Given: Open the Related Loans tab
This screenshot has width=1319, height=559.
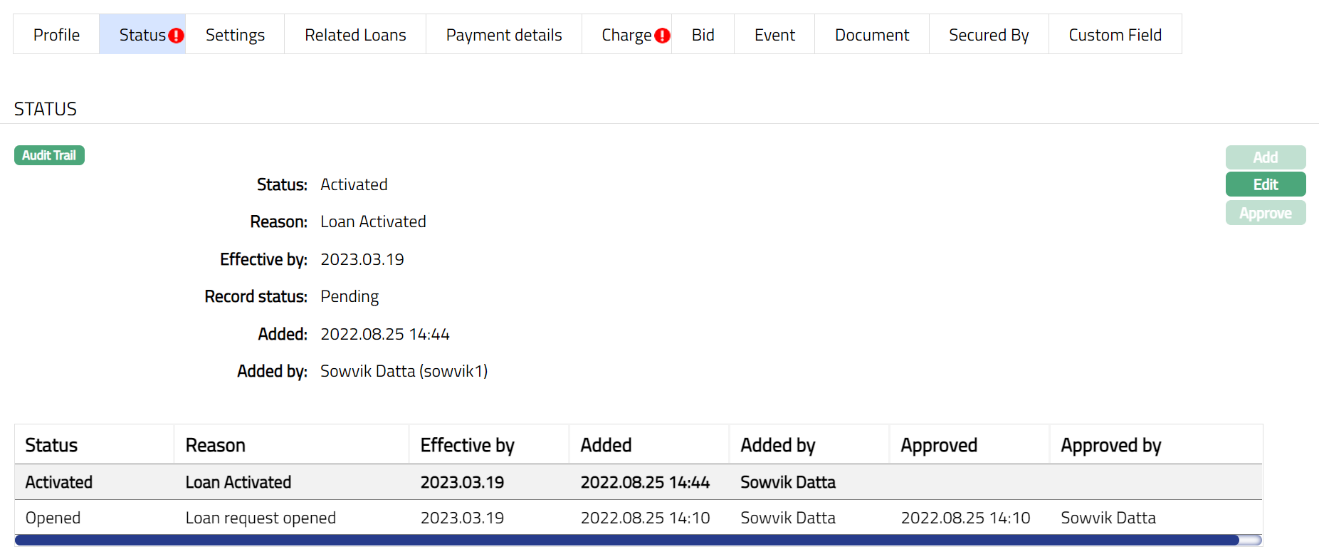Looking at the screenshot, I should 355,35.
